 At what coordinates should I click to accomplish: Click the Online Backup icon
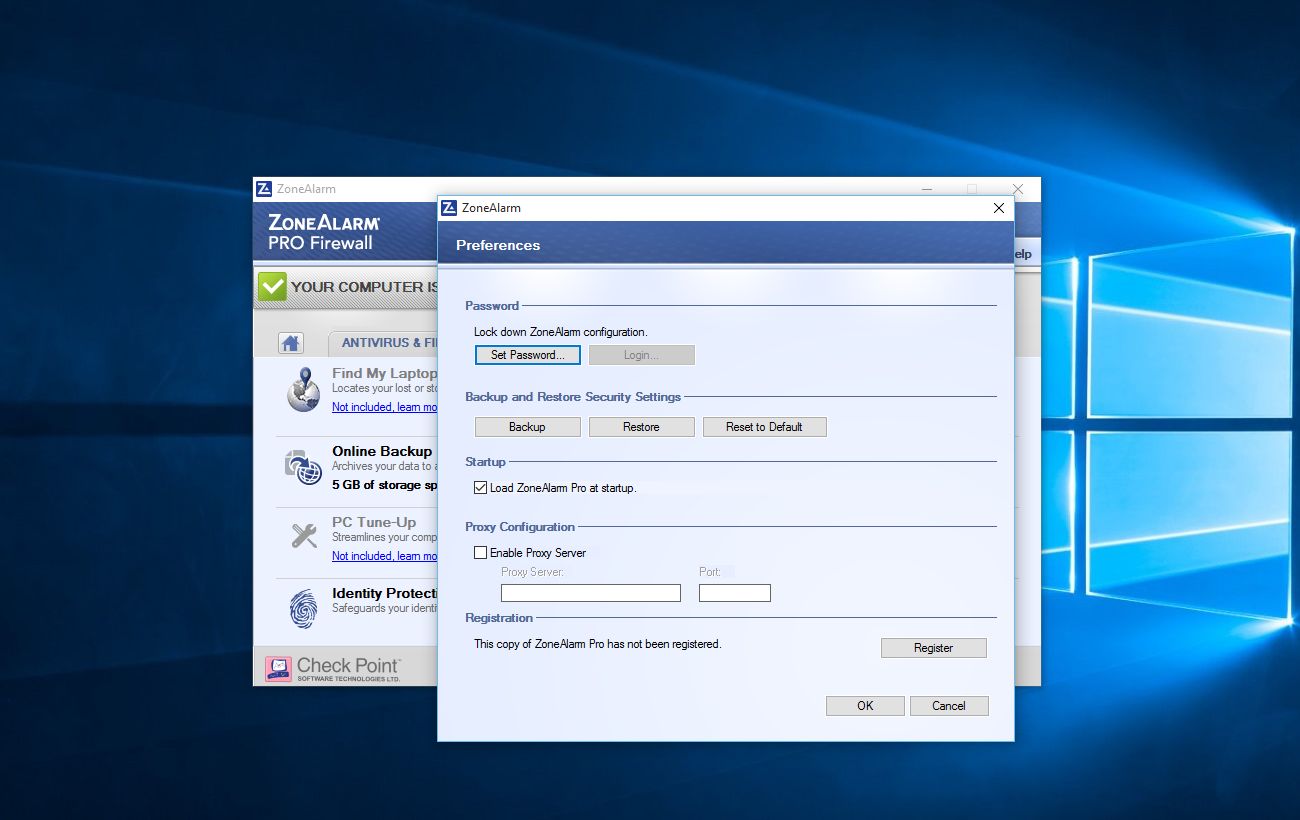point(303,466)
